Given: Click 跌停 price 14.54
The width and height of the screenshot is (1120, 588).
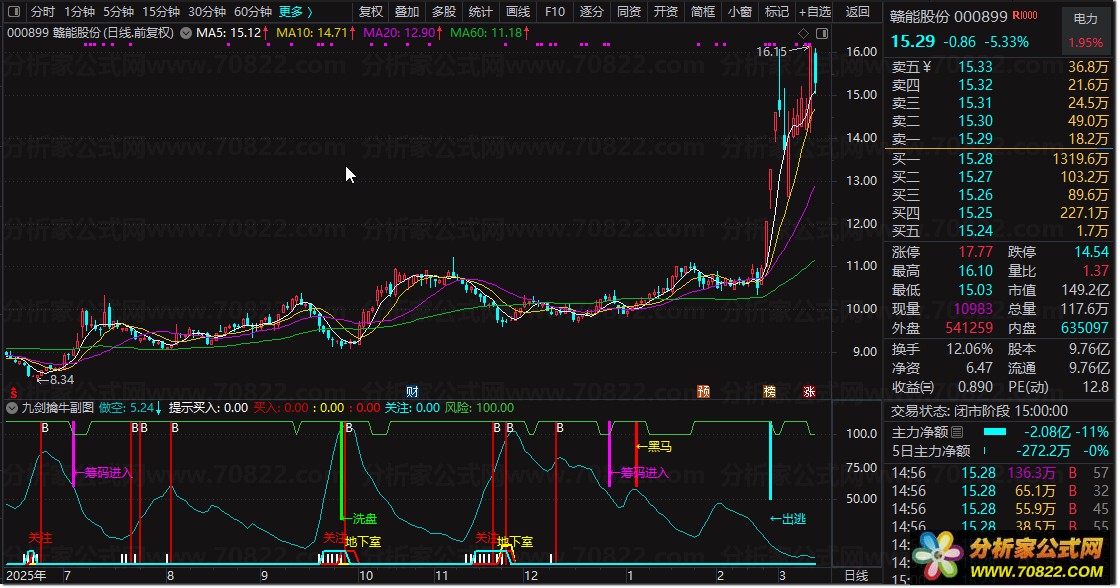Looking at the screenshot, I should pos(1091,252).
